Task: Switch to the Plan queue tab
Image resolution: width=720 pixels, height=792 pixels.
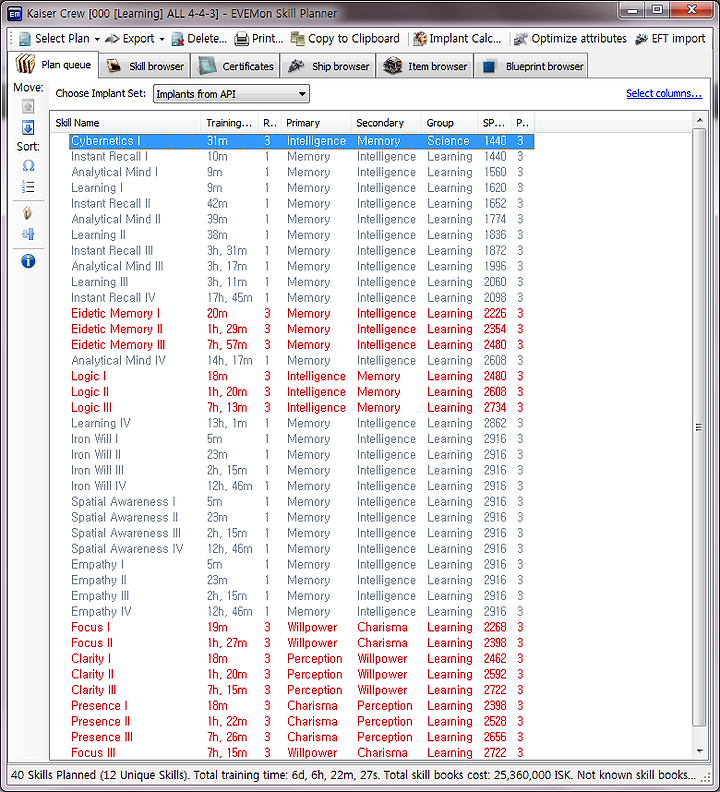Action: pos(53,65)
